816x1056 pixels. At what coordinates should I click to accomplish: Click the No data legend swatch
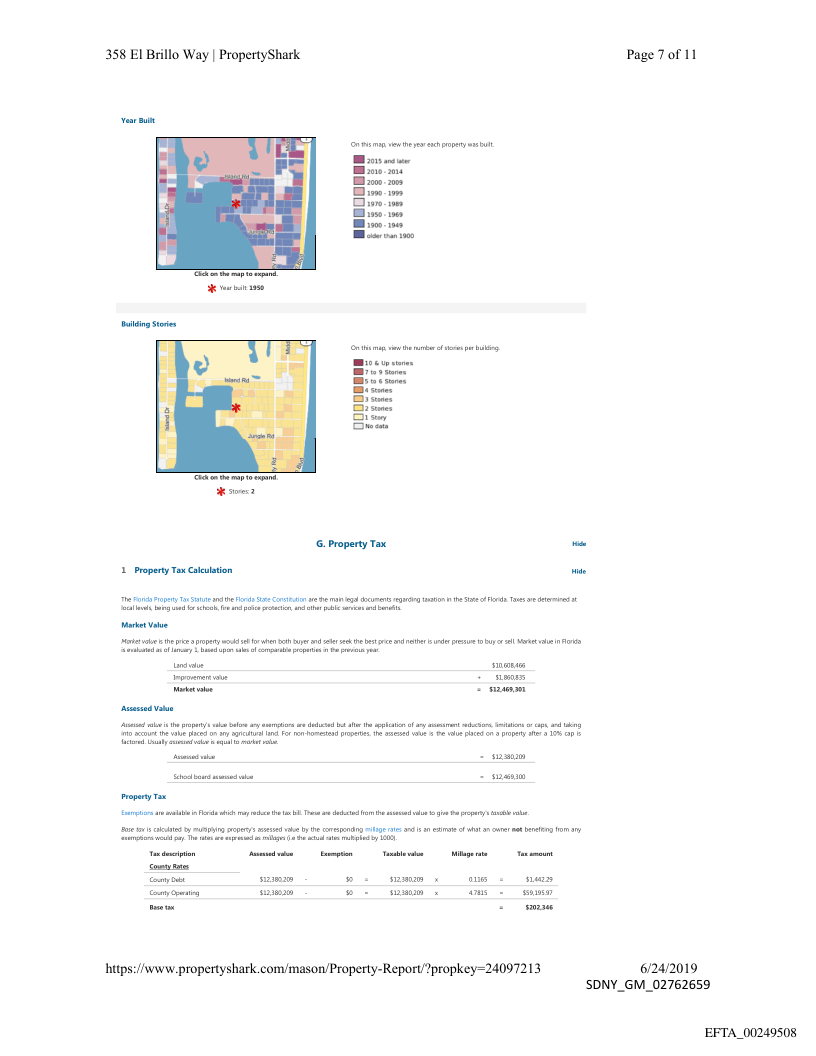click(358, 426)
